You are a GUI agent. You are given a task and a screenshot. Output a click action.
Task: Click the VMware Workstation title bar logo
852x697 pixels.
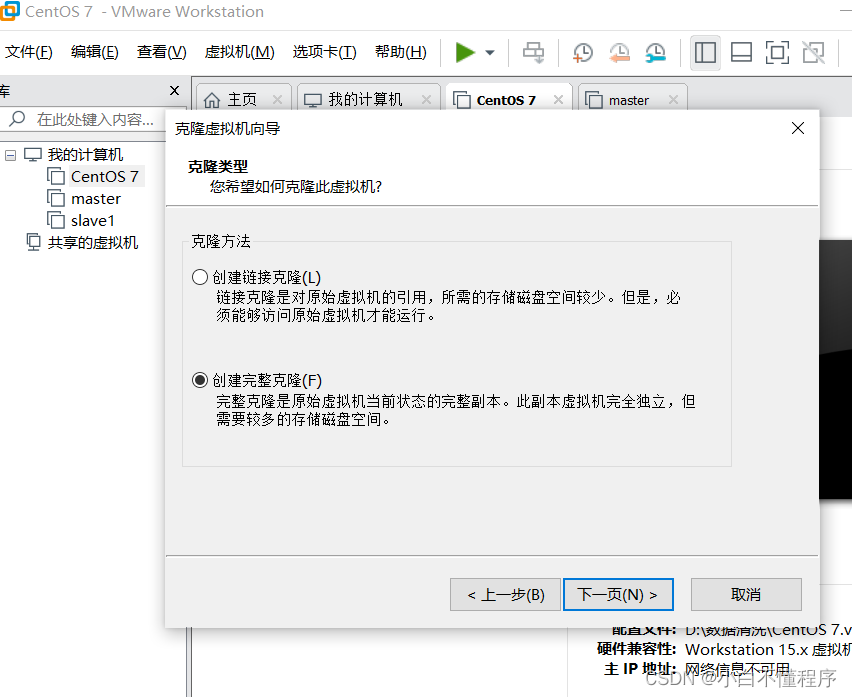coord(9,11)
